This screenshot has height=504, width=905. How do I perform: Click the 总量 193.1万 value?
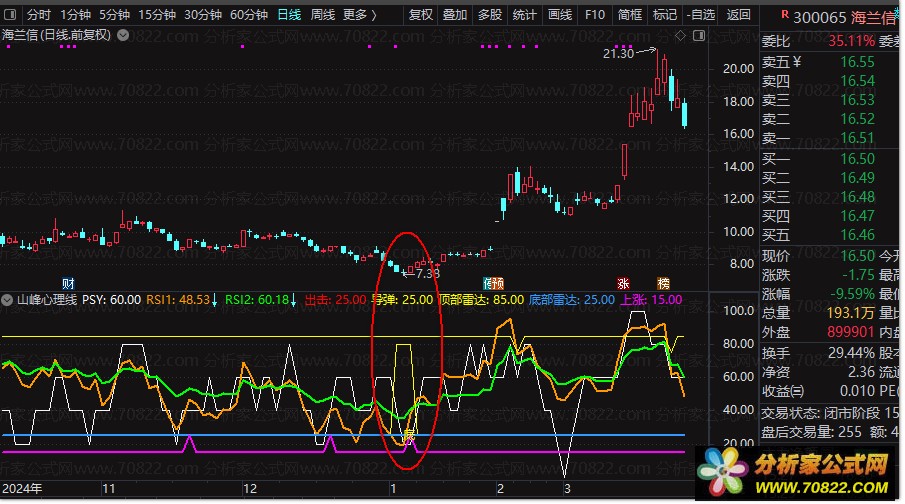click(x=851, y=313)
